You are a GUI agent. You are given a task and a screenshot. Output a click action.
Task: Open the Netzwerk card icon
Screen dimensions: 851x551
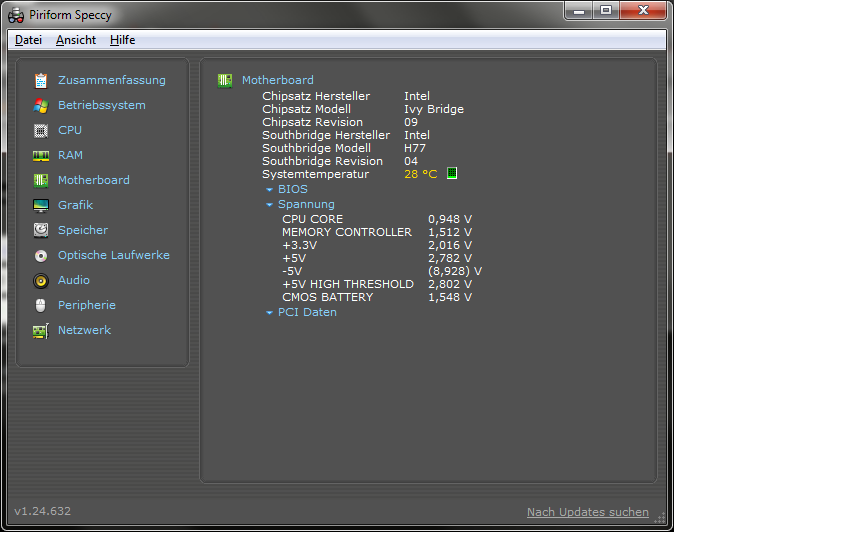(x=41, y=330)
